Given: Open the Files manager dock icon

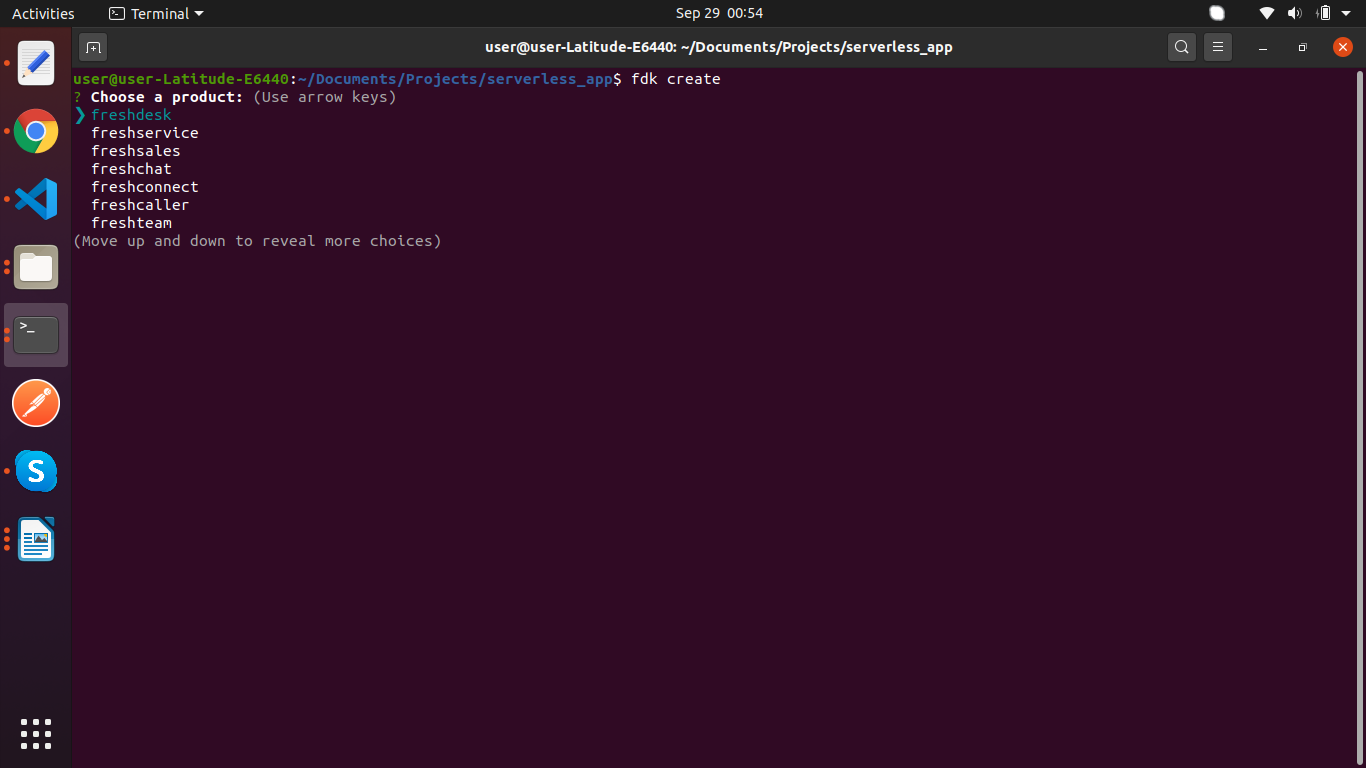Looking at the screenshot, I should 36,267.
